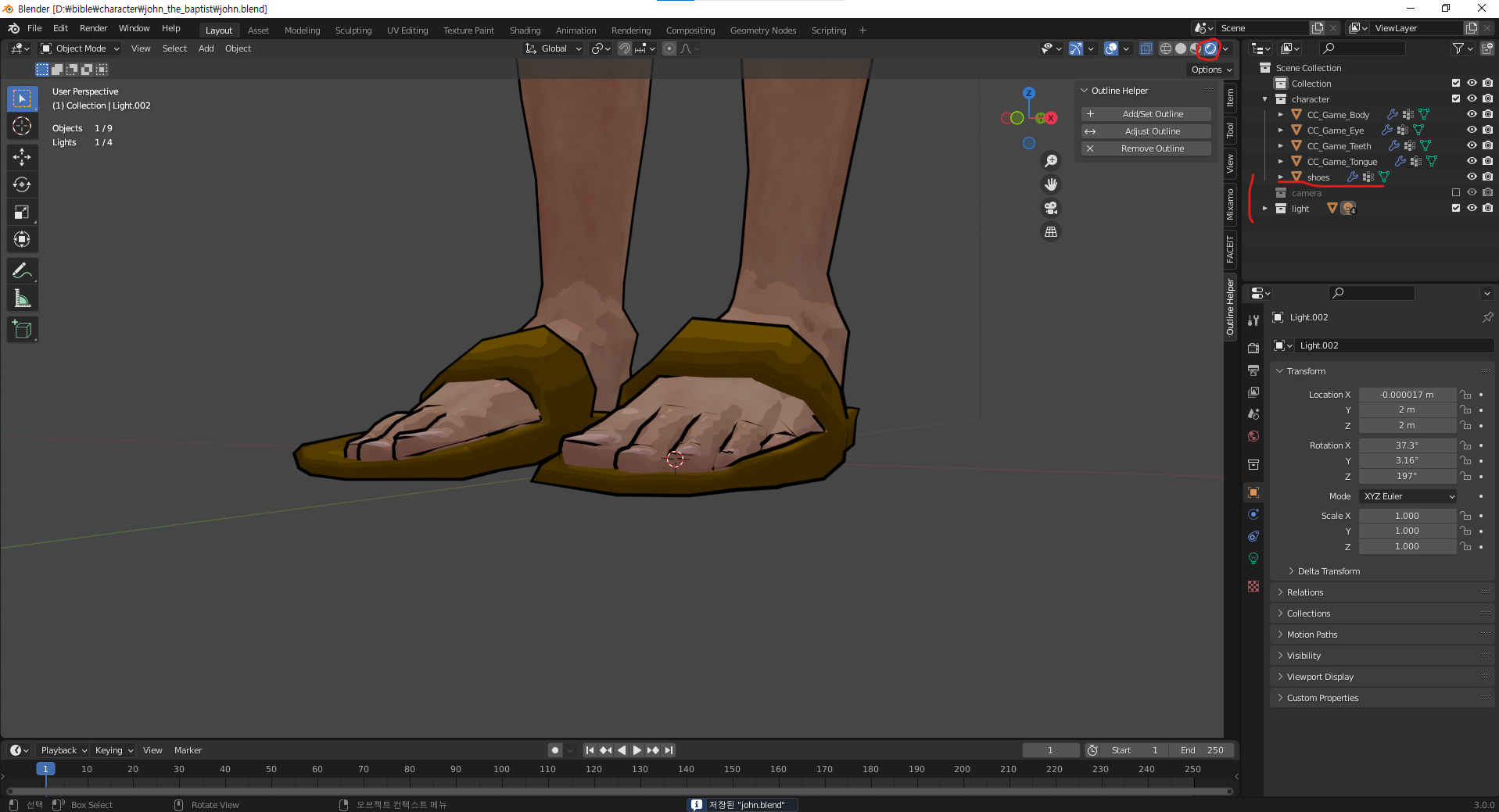The image size is (1499, 812).
Task: Select the Measure tool
Action: click(x=22, y=299)
